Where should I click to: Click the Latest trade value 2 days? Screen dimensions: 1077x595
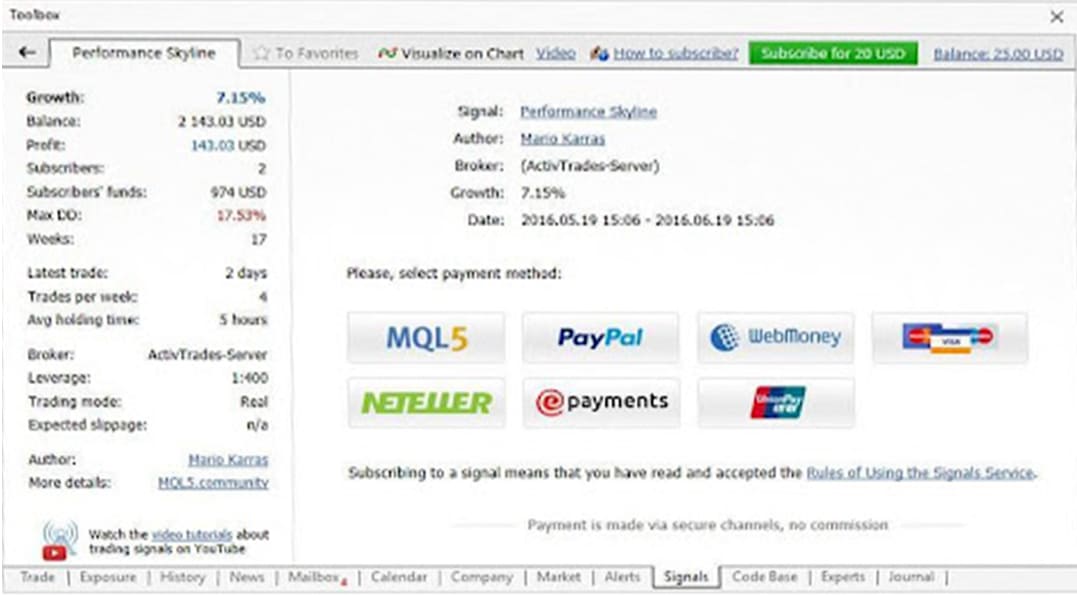point(246,273)
